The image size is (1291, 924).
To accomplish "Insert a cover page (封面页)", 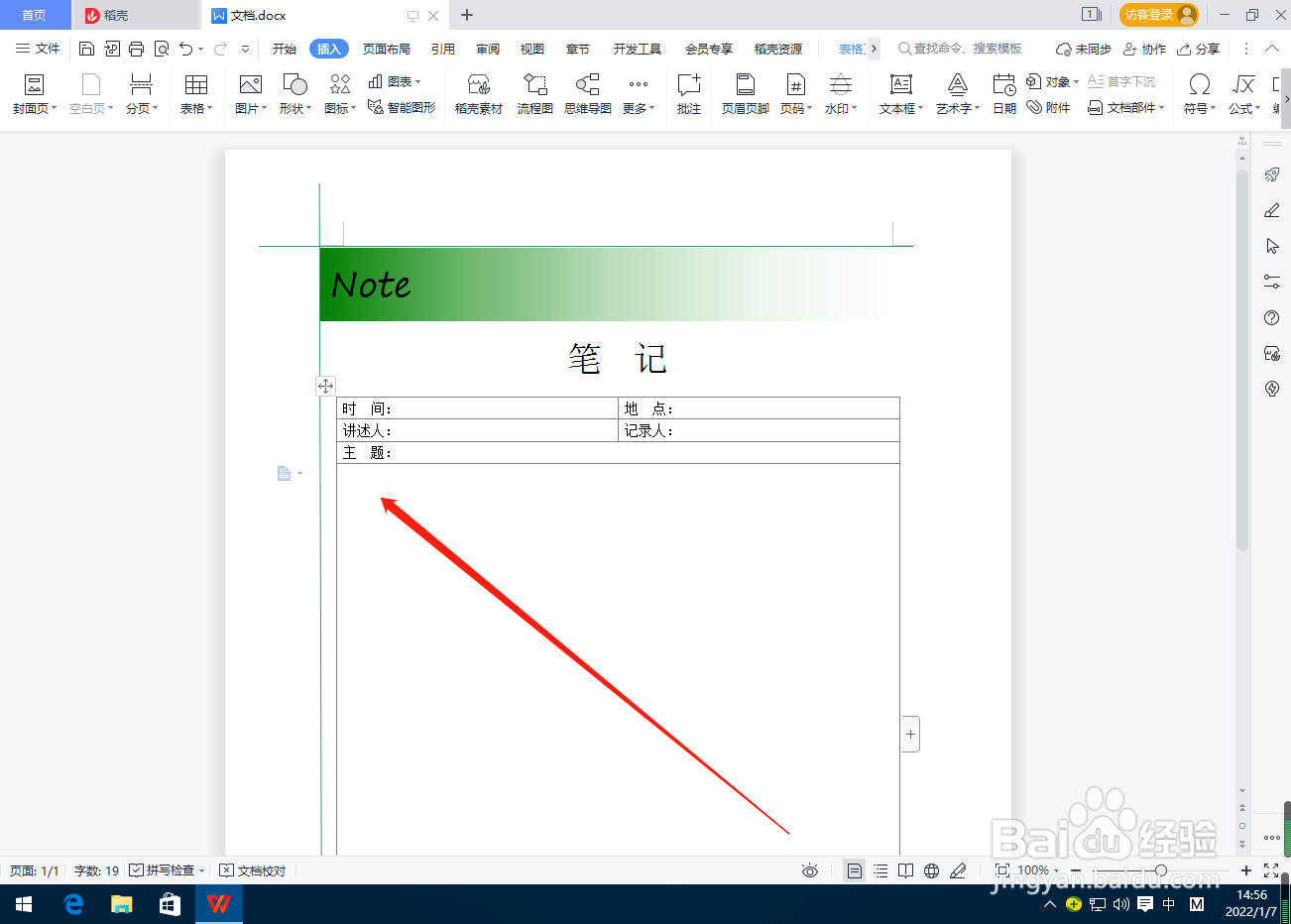I will point(35,95).
